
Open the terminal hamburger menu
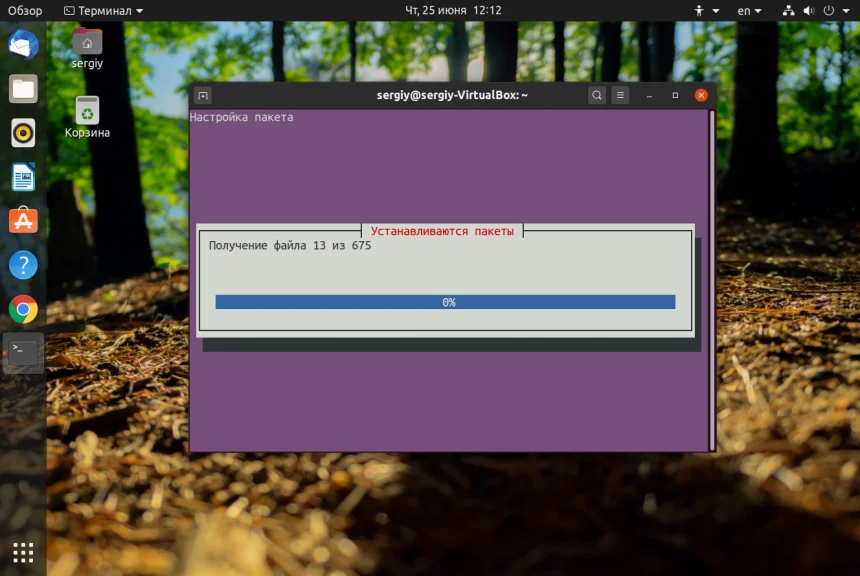click(620, 95)
